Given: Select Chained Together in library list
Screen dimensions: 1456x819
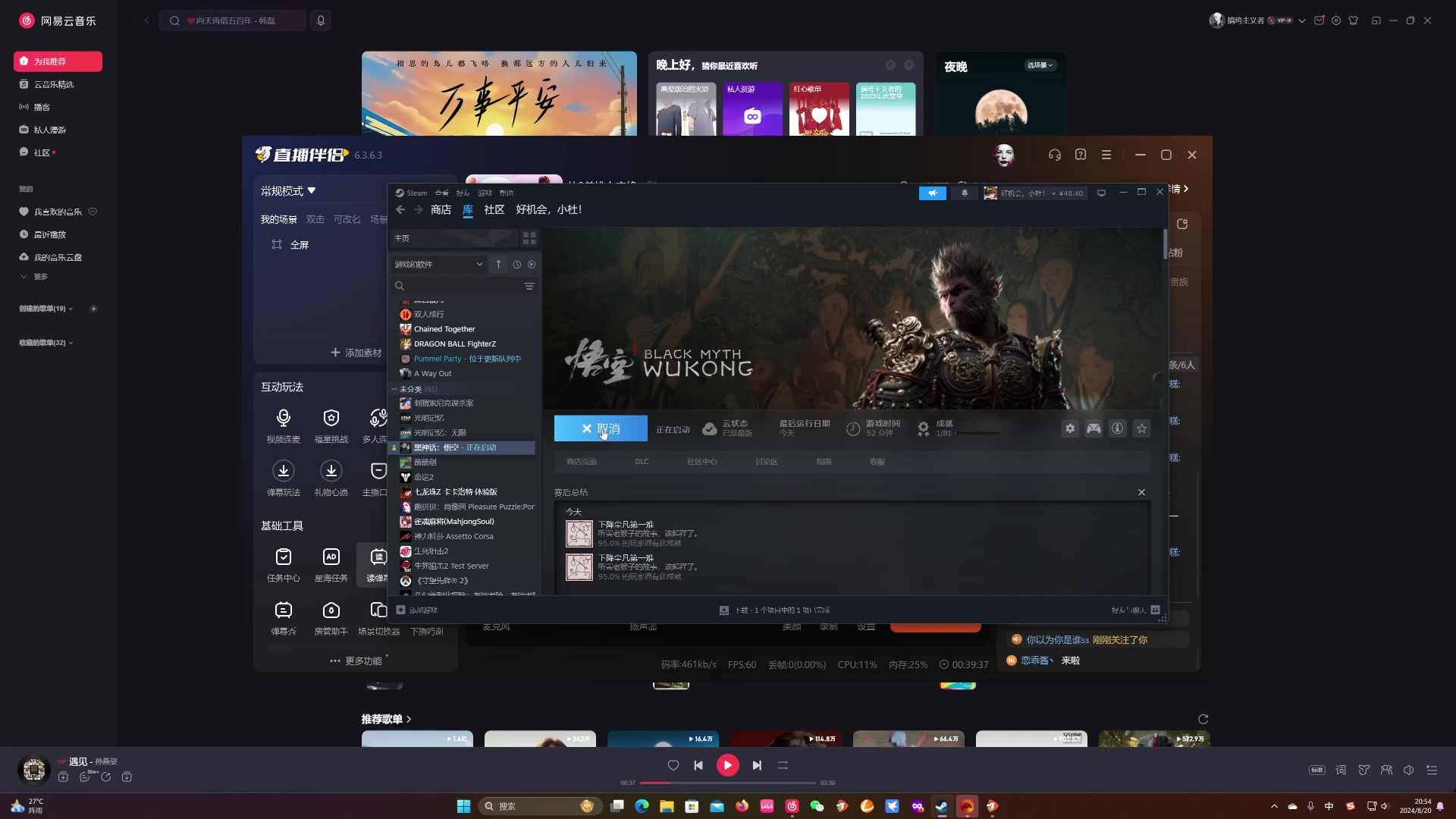Looking at the screenshot, I should pos(444,329).
